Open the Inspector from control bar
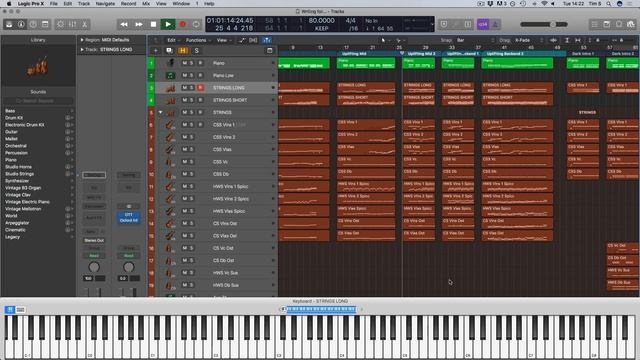640x360 pixels. (x=21, y=24)
